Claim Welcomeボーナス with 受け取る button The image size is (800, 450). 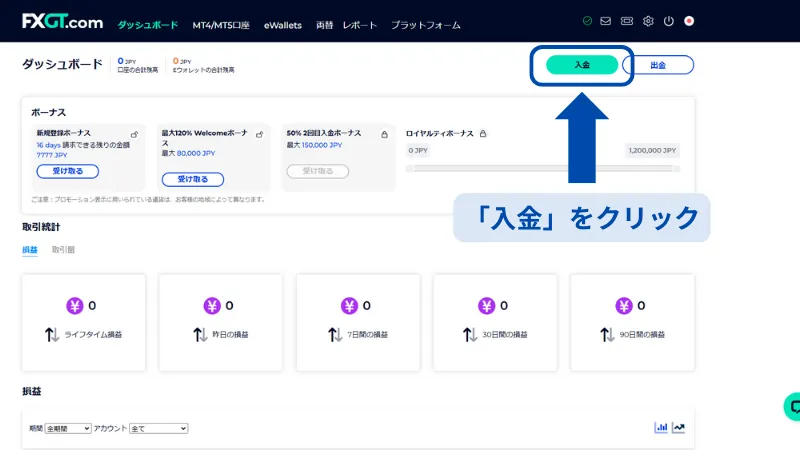pos(193,179)
